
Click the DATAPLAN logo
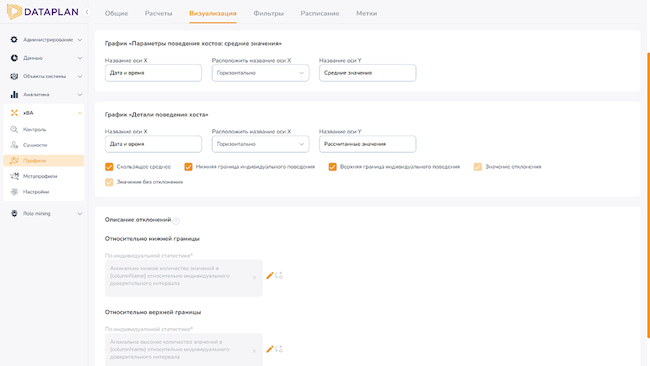pyautogui.click(x=42, y=12)
